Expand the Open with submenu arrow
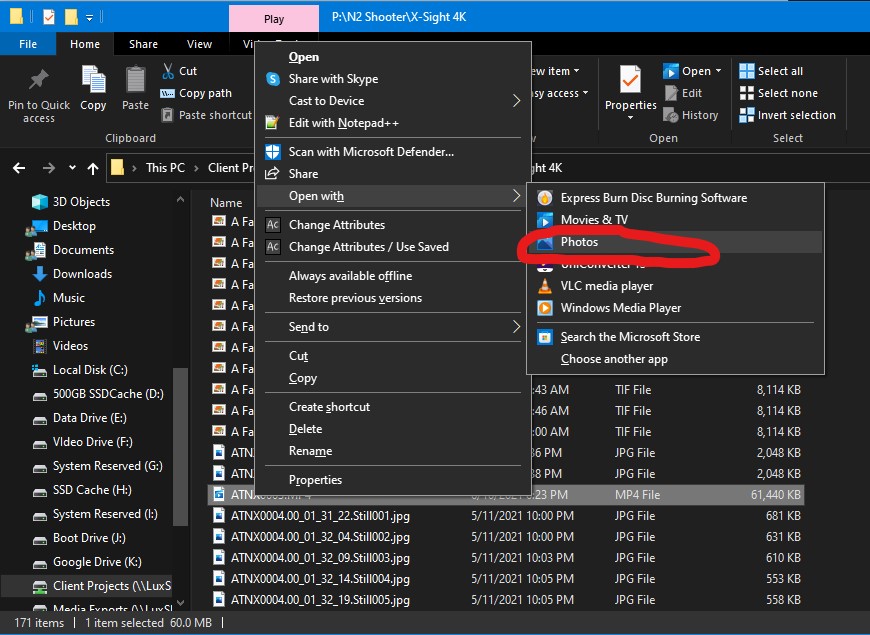870x635 pixels. (x=517, y=195)
